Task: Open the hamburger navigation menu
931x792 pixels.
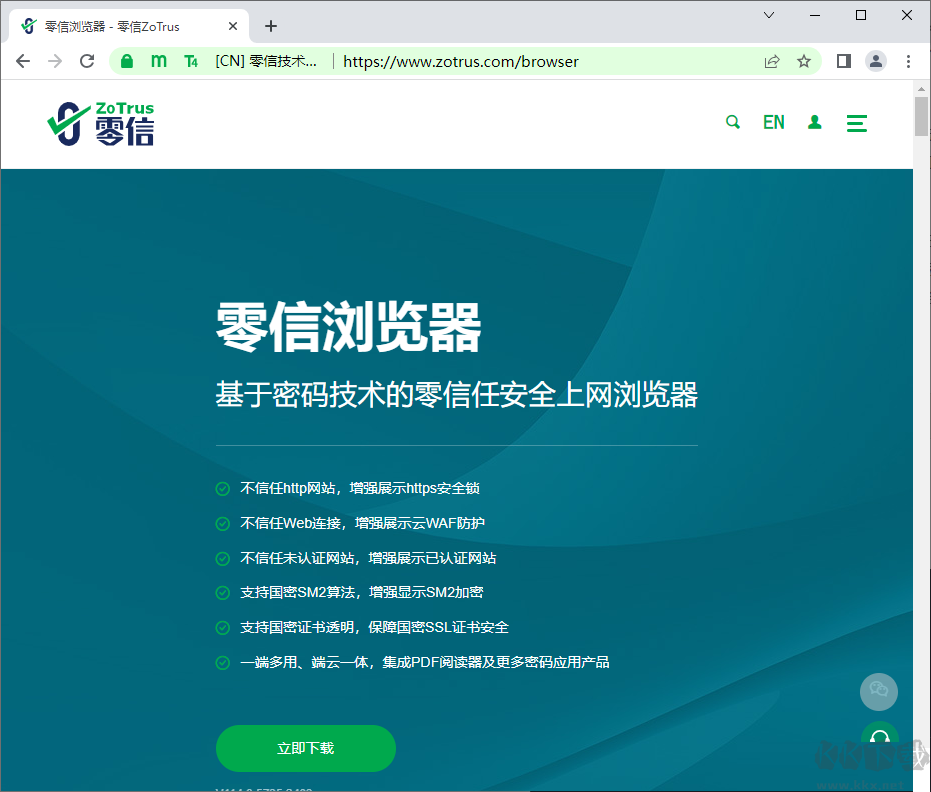Action: pos(856,122)
